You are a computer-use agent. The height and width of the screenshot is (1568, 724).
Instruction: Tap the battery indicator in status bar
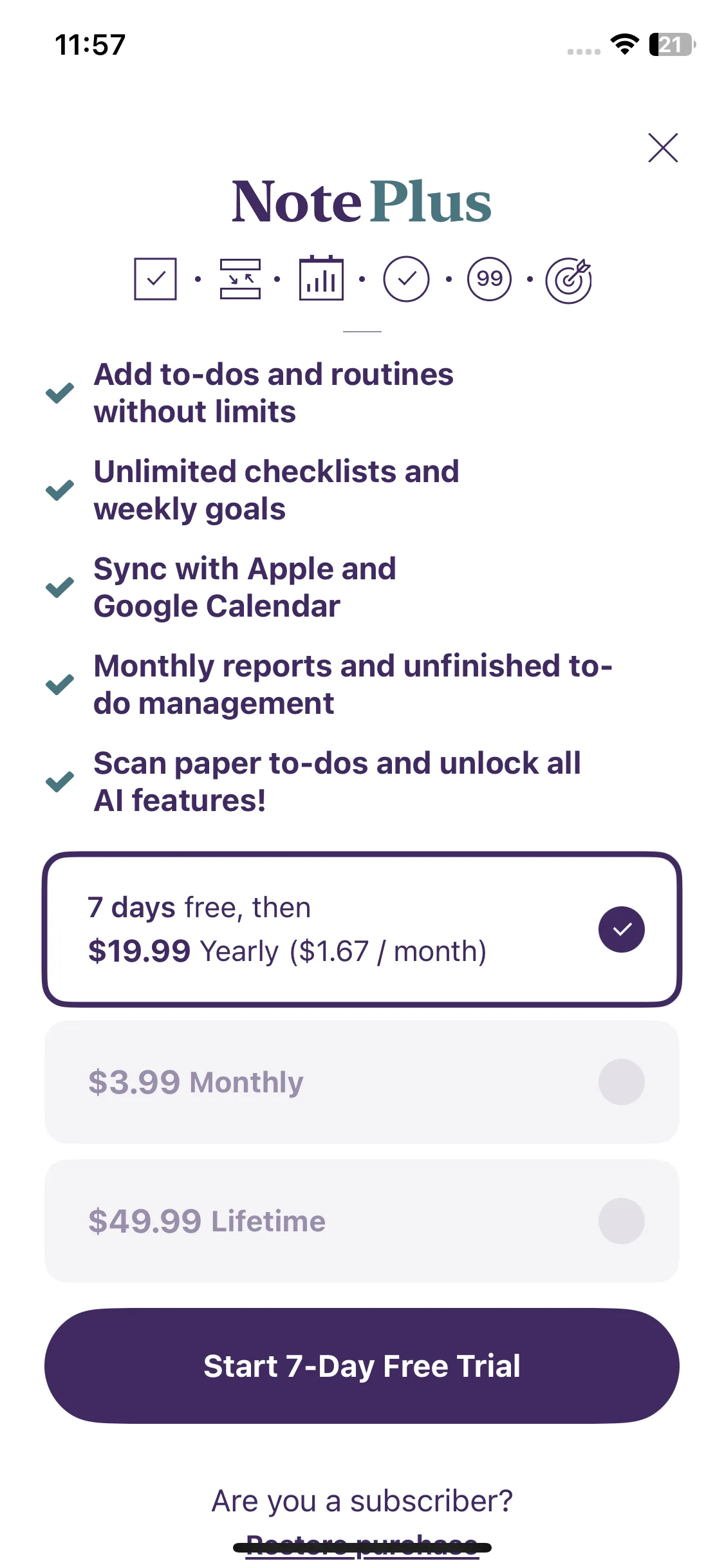672,44
